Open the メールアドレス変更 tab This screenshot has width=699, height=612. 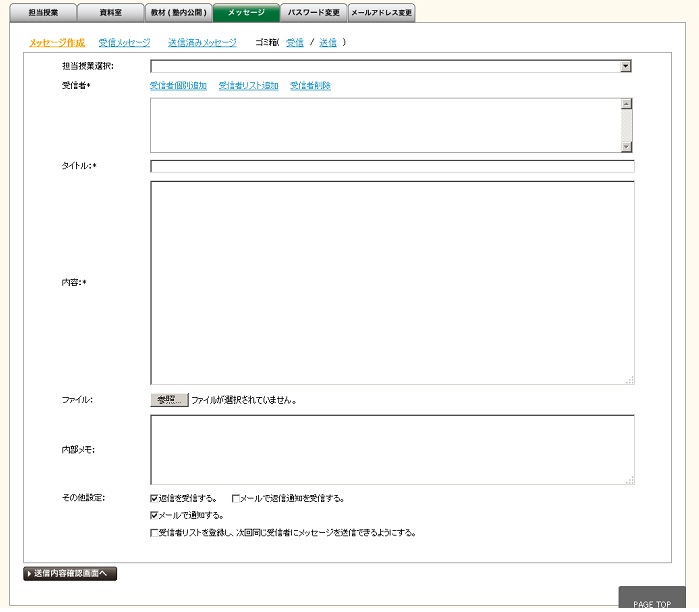[x=381, y=13]
